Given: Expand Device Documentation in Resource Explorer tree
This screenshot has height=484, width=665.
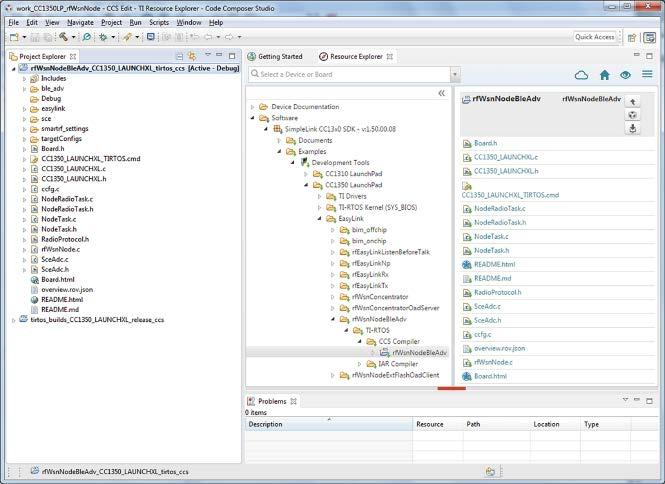Looking at the screenshot, I should pos(253,107).
